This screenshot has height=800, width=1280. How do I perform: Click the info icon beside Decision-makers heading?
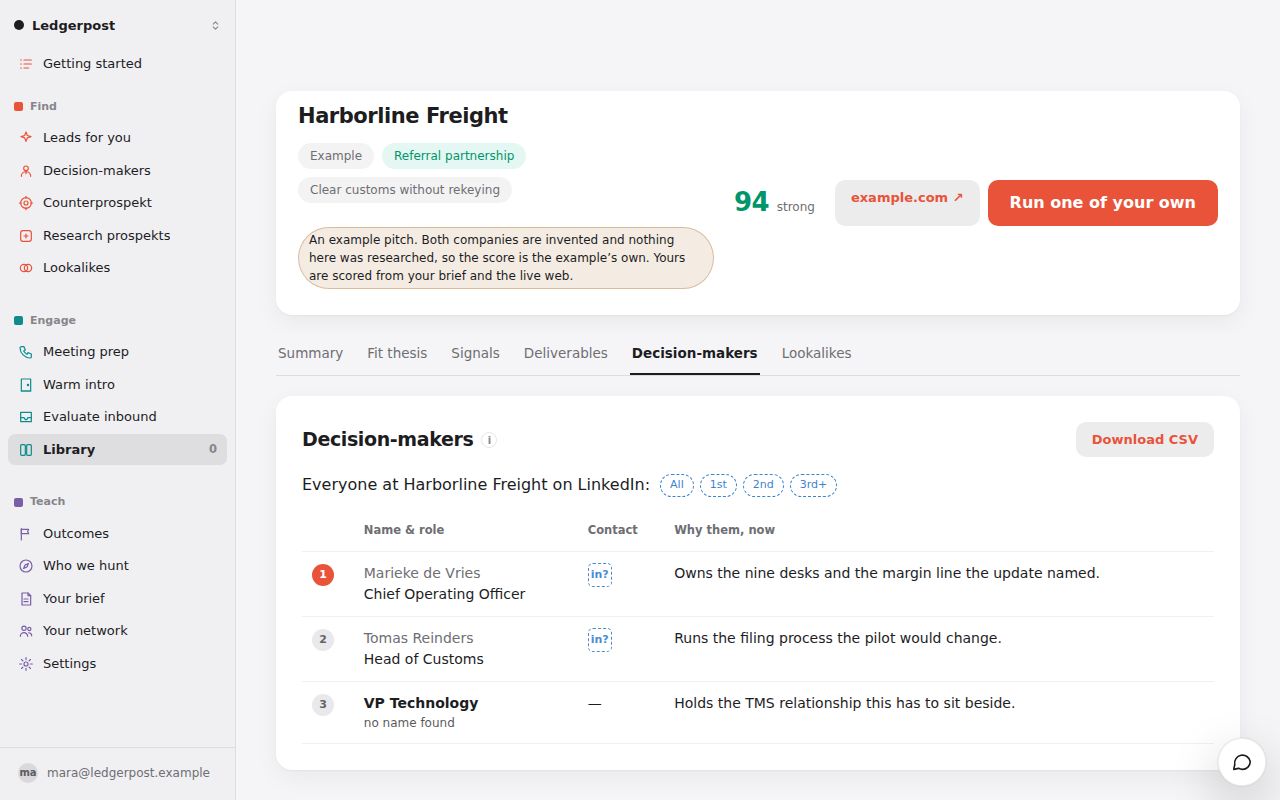[489, 440]
